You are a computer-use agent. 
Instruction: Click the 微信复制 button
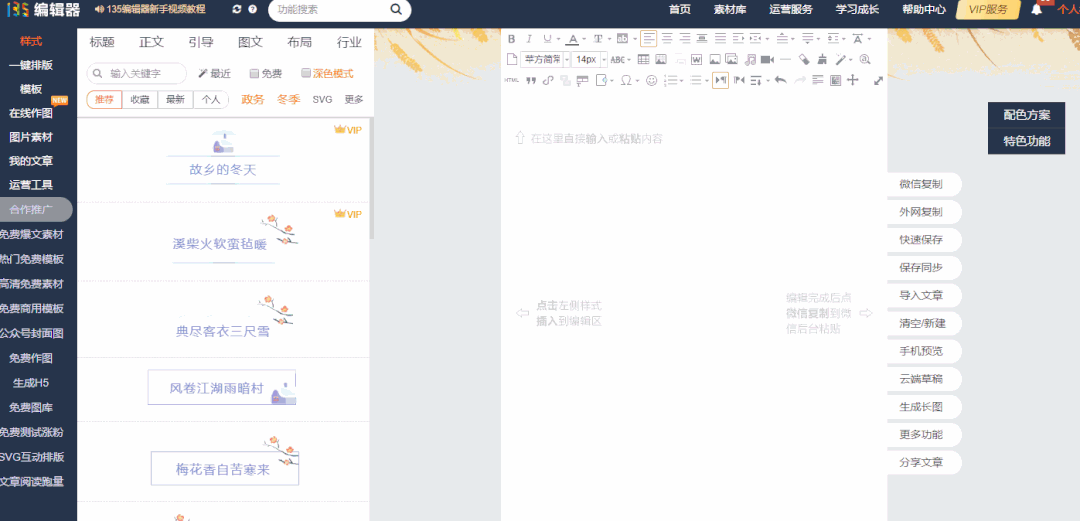pos(920,185)
